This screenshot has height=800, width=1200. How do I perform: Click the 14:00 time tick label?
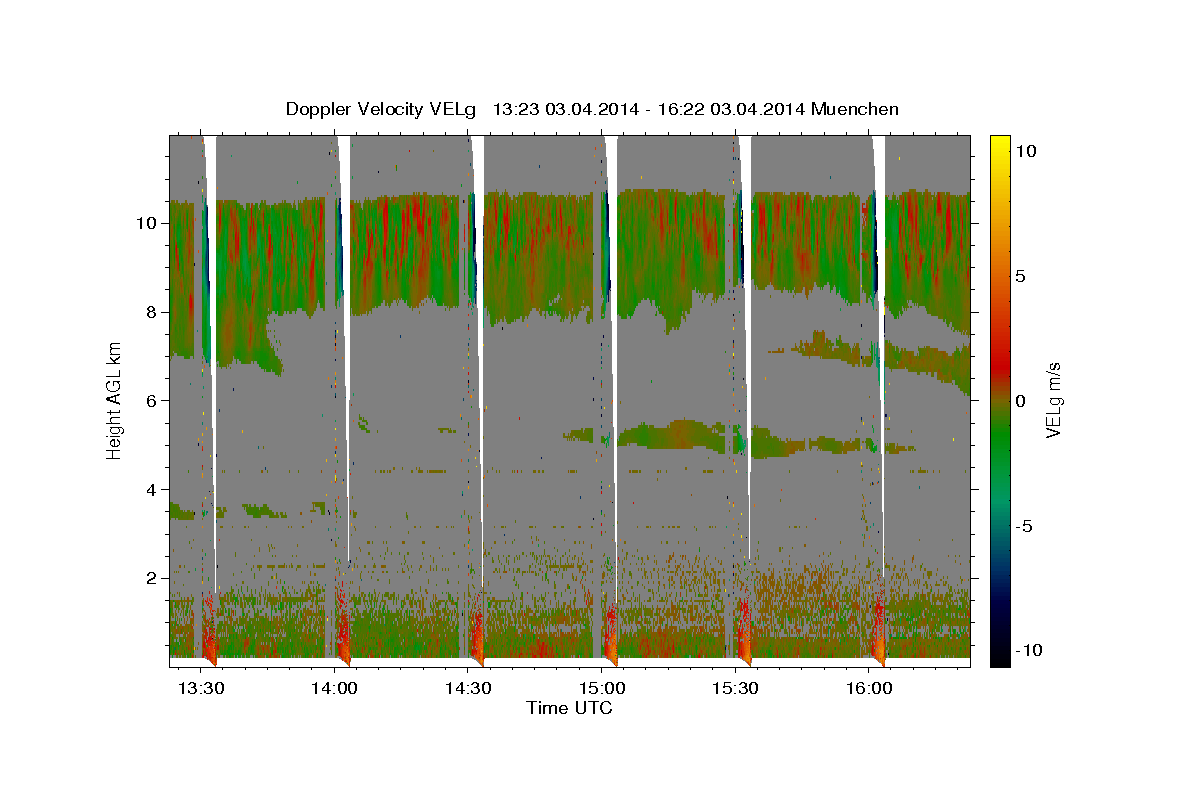pyautogui.click(x=334, y=688)
